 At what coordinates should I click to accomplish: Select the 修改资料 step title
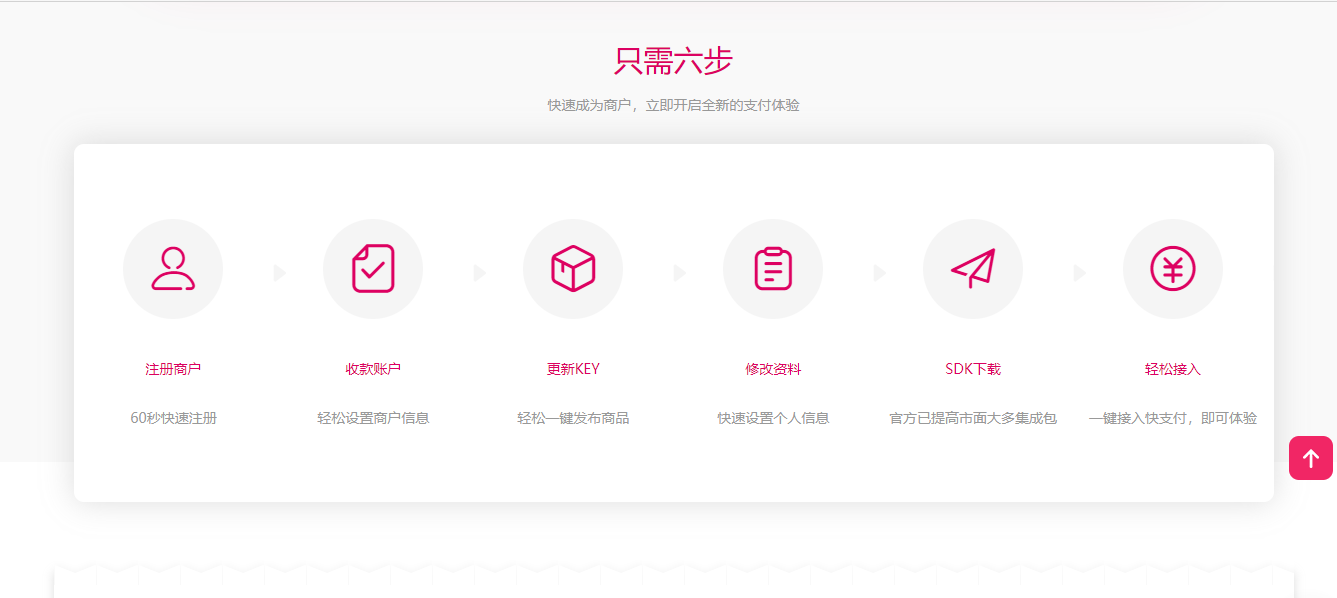click(773, 369)
